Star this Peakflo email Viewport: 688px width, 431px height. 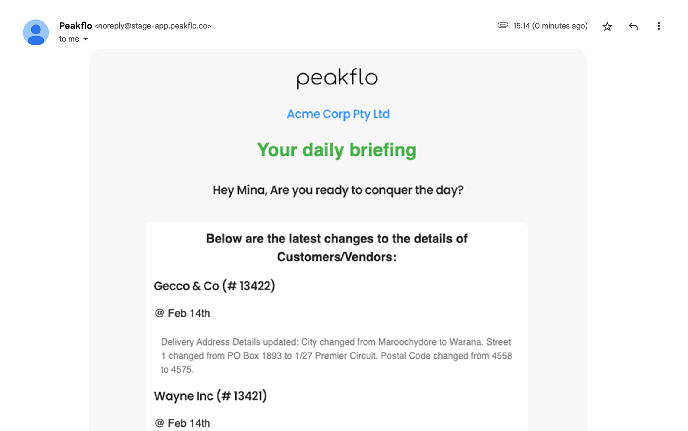pyautogui.click(x=607, y=27)
